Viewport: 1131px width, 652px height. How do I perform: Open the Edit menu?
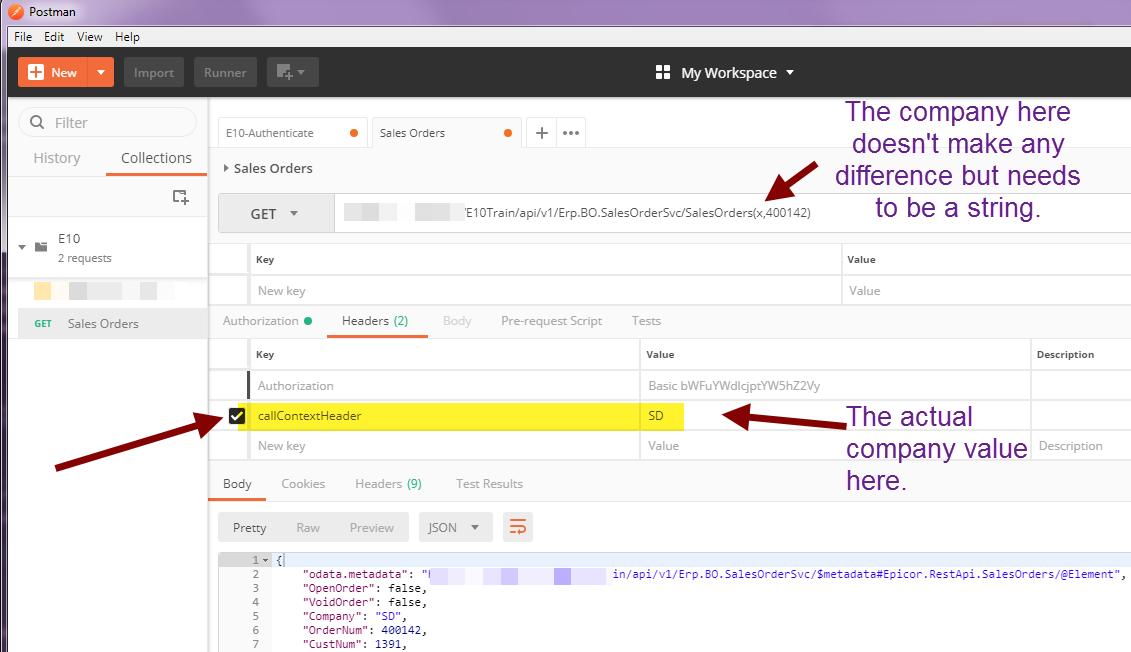point(54,37)
